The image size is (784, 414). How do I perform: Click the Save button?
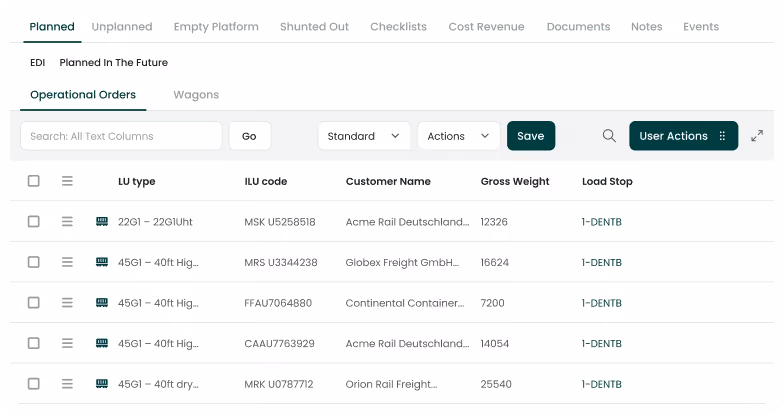pos(530,136)
